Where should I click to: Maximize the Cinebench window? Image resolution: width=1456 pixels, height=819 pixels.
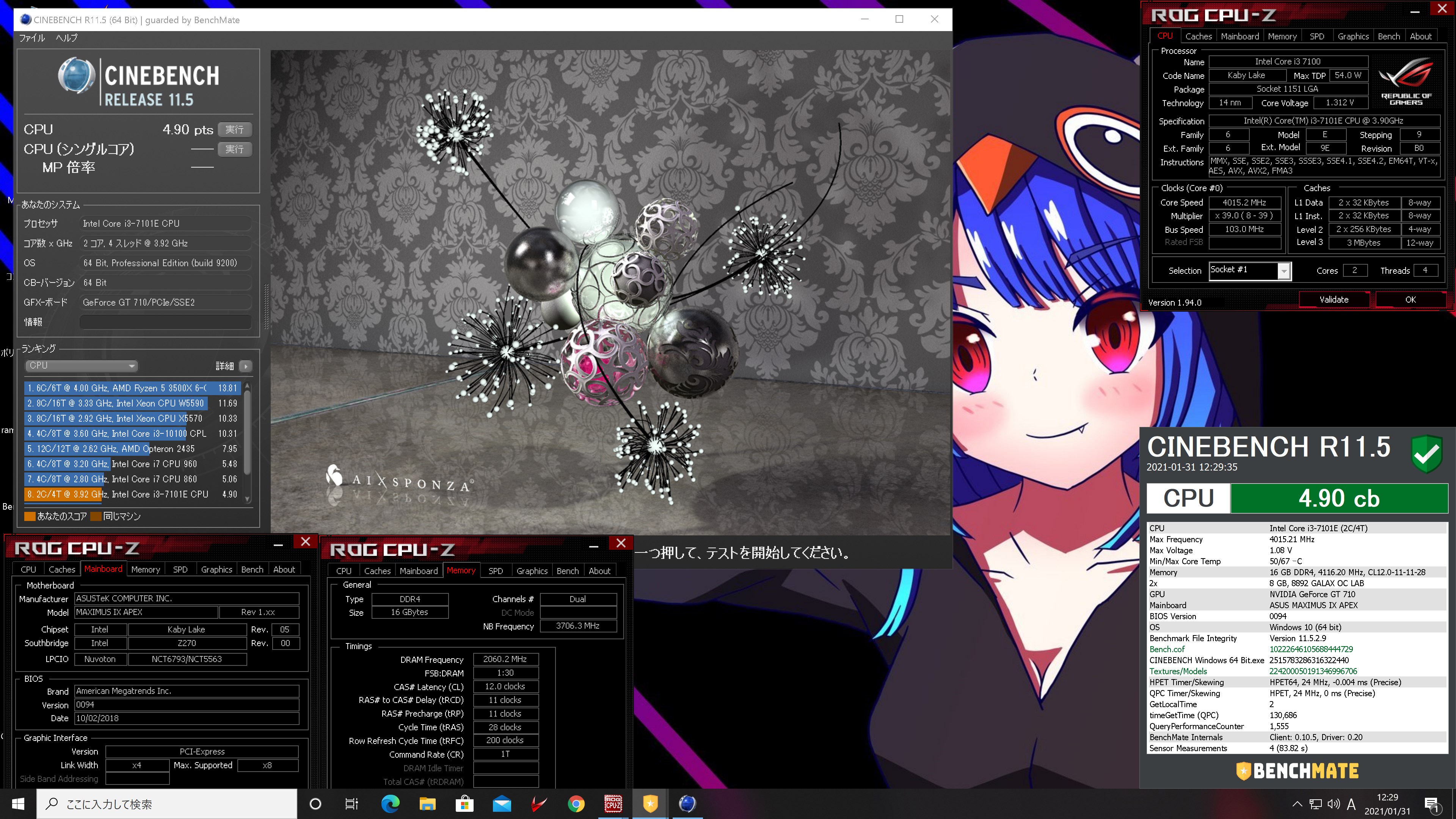(x=899, y=19)
